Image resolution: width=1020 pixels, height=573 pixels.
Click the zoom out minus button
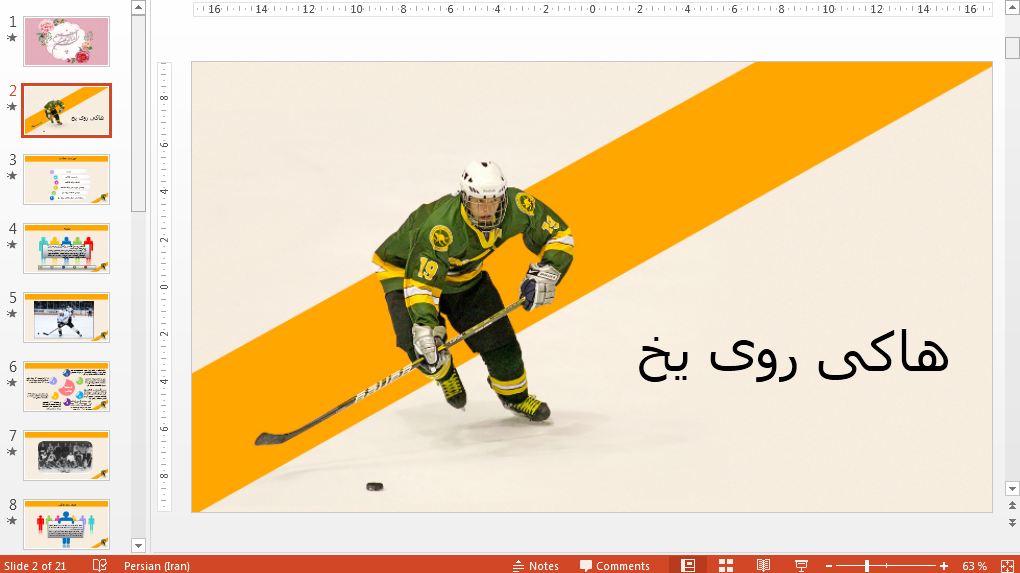828,566
